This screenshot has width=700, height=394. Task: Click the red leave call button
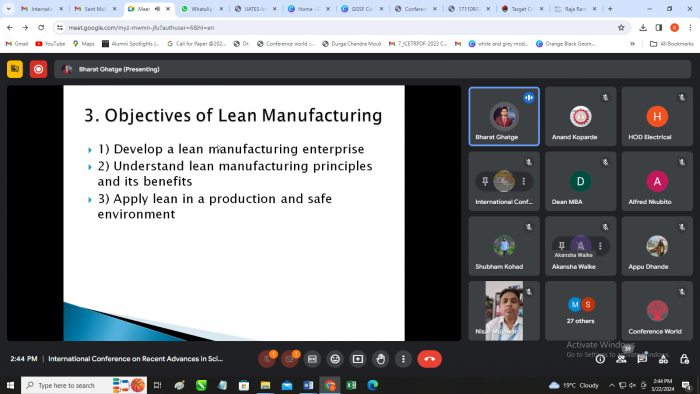tap(429, 359)
